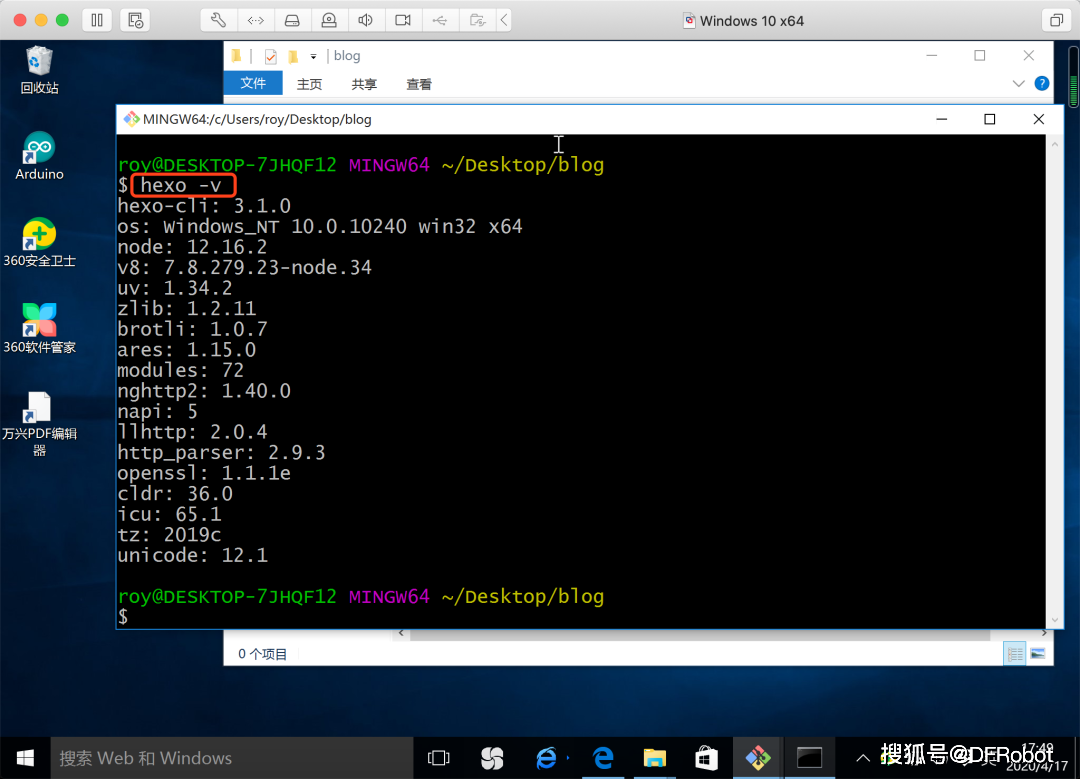The width and height of the screenshot is (1080, 779).
Task: Click the Git Bash logo in MINGW64 title bar
Action: [131, 119]
